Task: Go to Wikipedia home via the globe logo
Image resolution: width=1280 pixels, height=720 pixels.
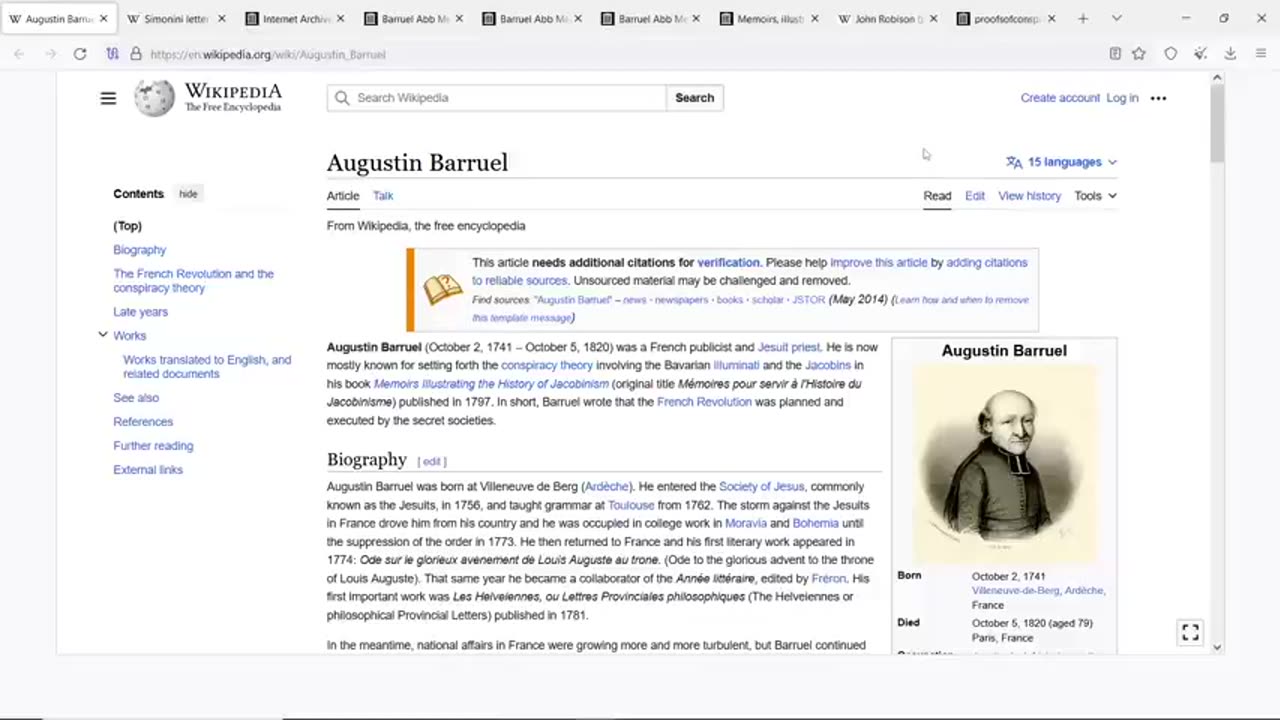Action: 154,98
